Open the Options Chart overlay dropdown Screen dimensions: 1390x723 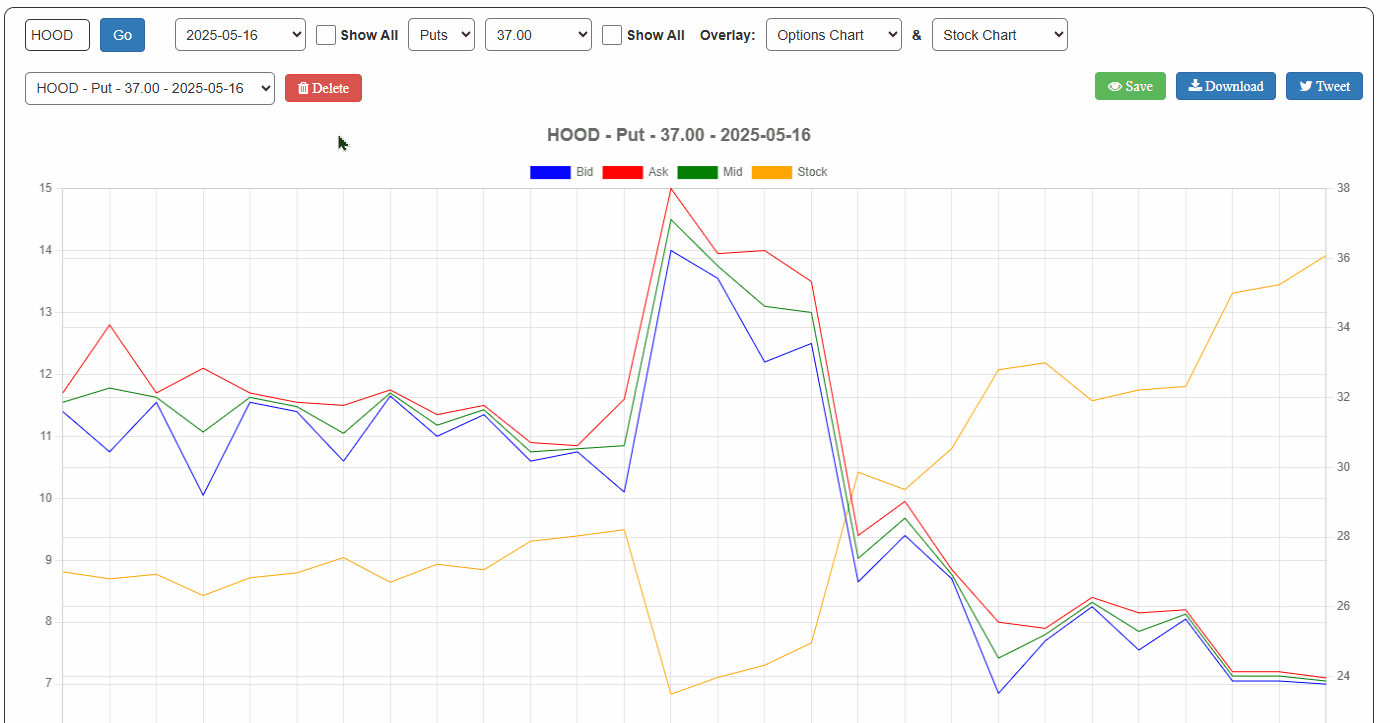(833, 35)
